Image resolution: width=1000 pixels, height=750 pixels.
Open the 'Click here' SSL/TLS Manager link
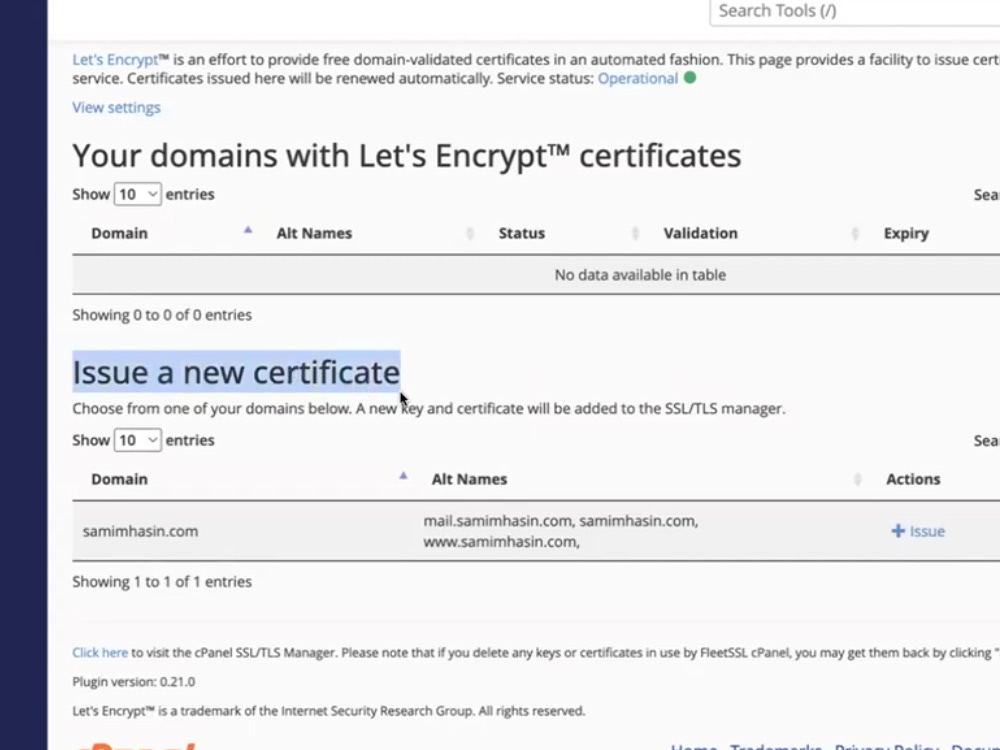99,652
